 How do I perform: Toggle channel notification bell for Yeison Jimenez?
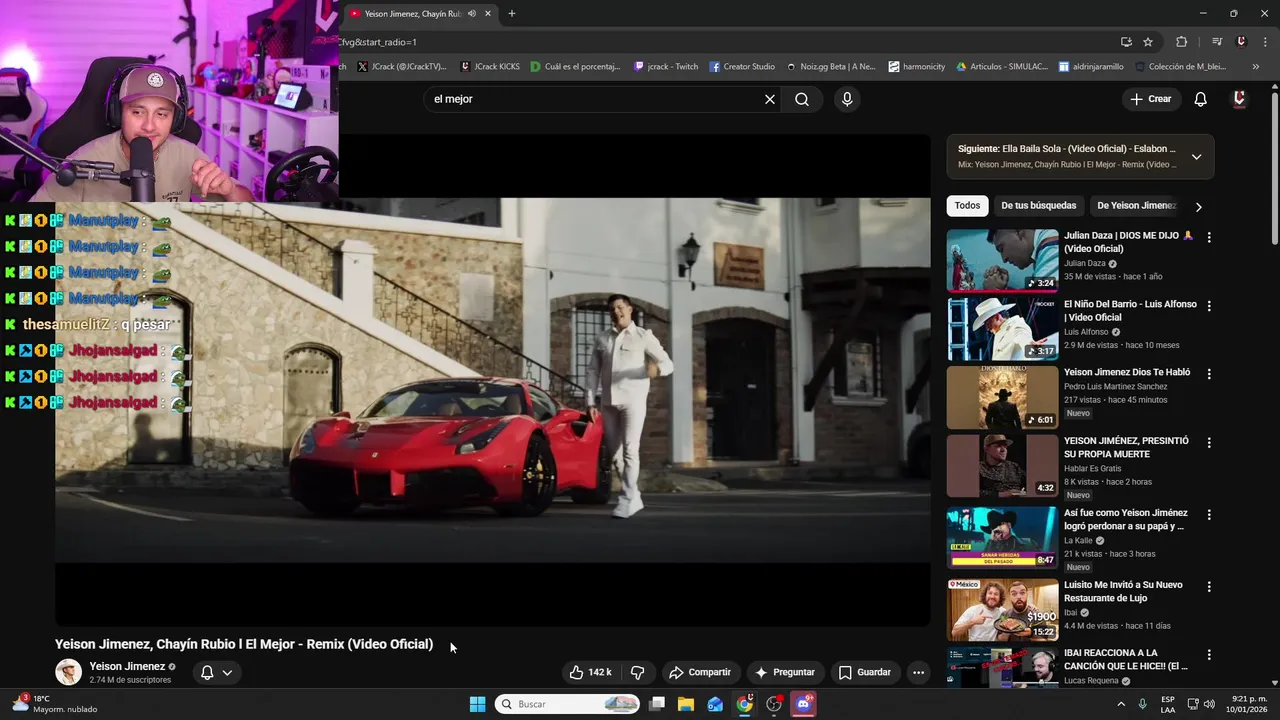tap(207, 672)
